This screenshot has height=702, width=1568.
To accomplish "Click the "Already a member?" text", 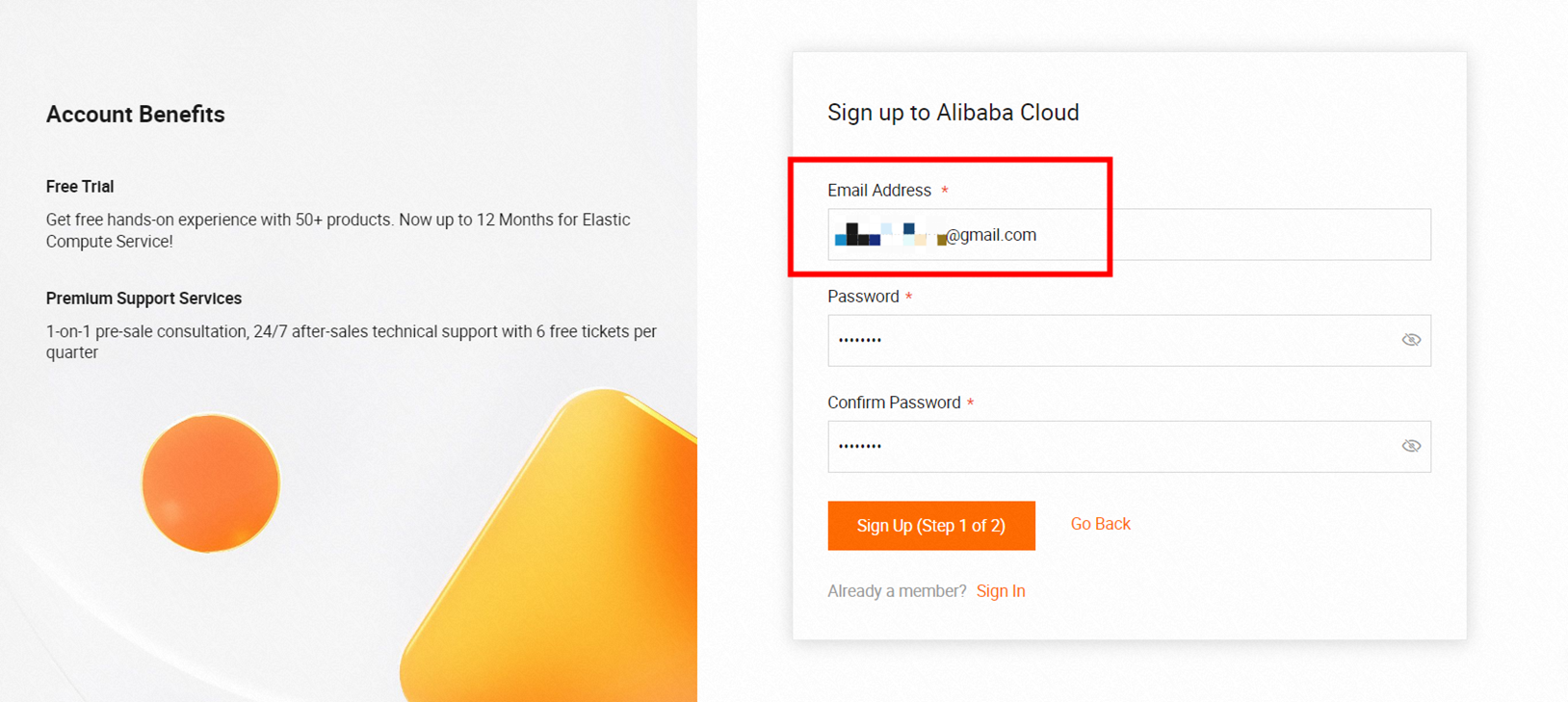I will [x=897, y=591].
